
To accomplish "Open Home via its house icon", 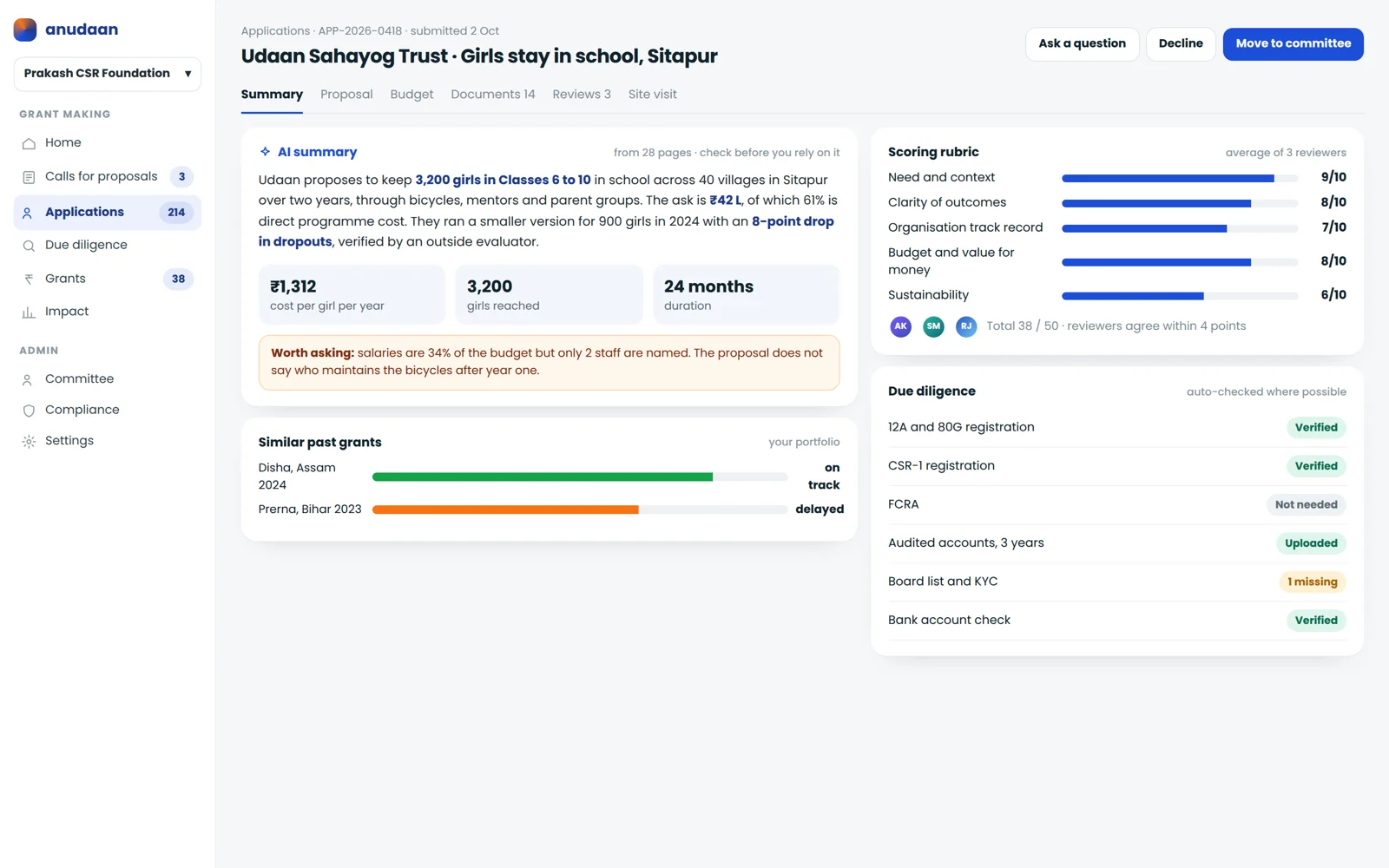I will click(x=29, y=143).
